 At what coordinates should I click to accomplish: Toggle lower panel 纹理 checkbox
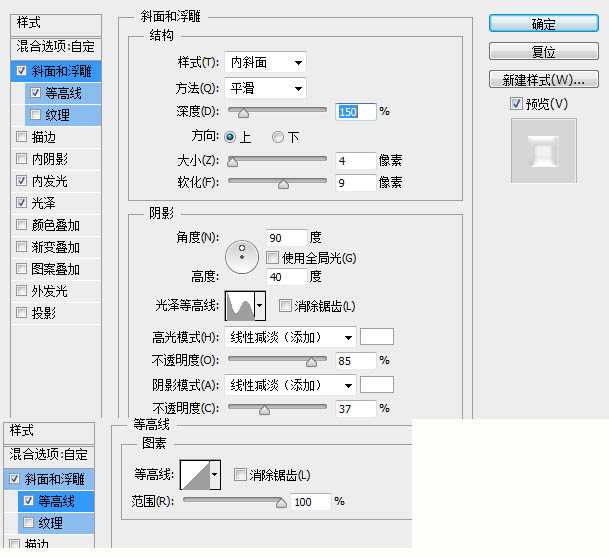click(x=28, y=522)
